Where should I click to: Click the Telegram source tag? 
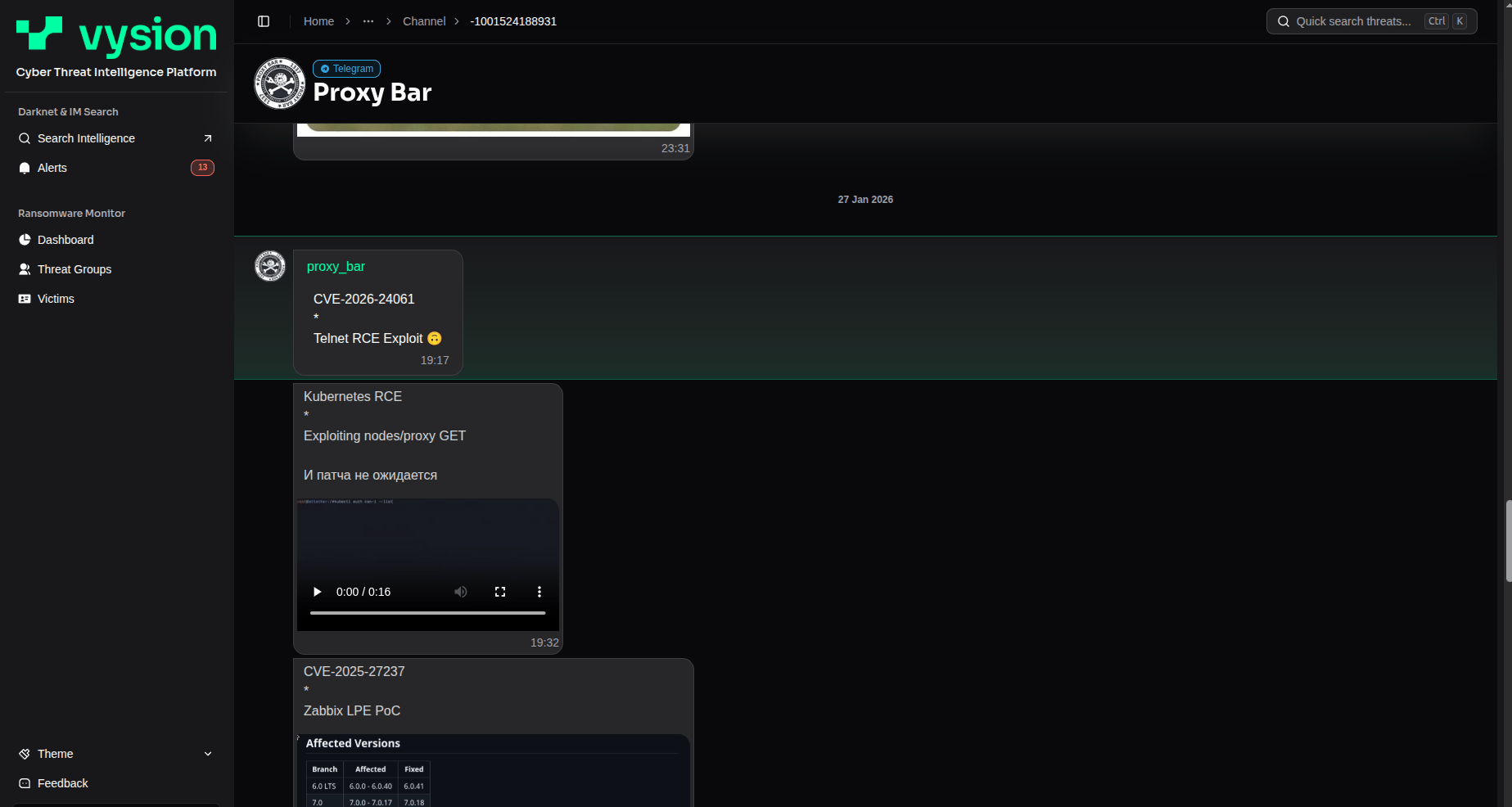pyautogui.click(x=347, y=69)
